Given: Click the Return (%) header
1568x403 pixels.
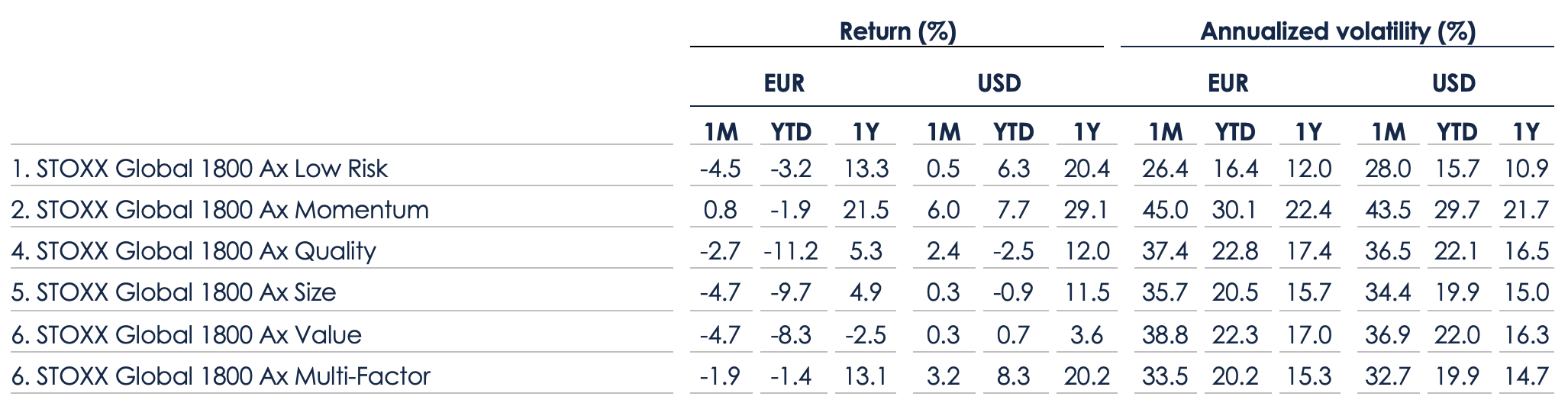Looking at the screenshot, I should coord(897,31).
